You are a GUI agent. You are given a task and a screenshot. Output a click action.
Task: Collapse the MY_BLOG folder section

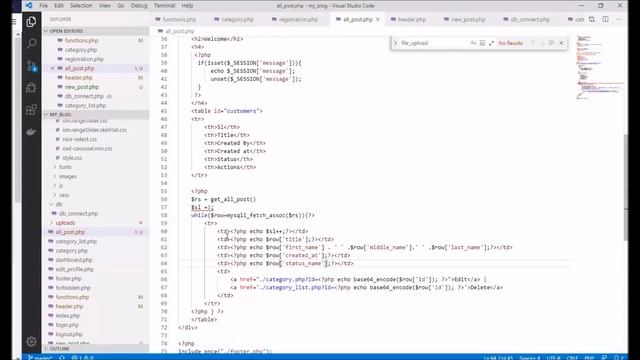[x=96, y=115]
